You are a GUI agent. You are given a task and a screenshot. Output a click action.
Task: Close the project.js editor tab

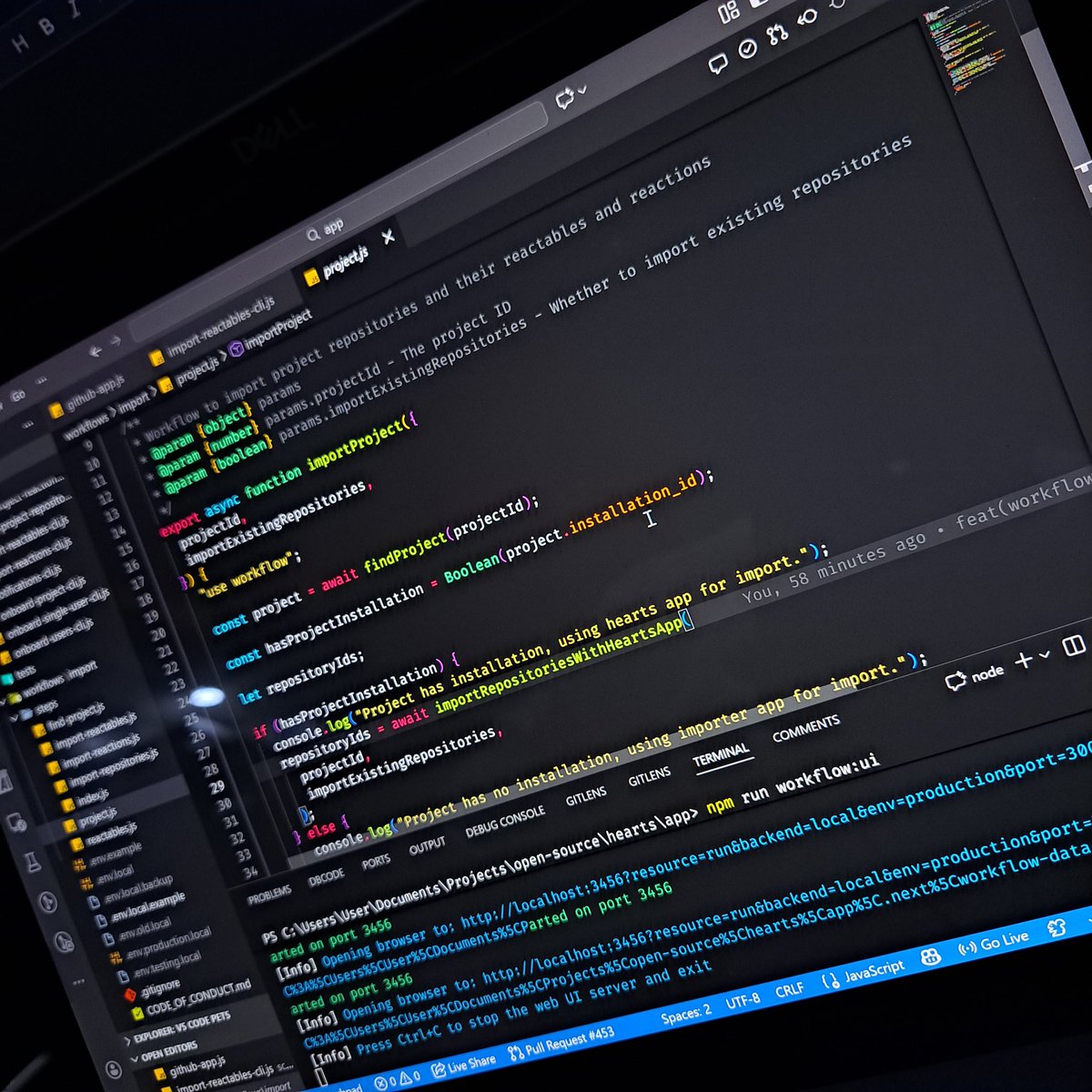[x=388, y=238]
